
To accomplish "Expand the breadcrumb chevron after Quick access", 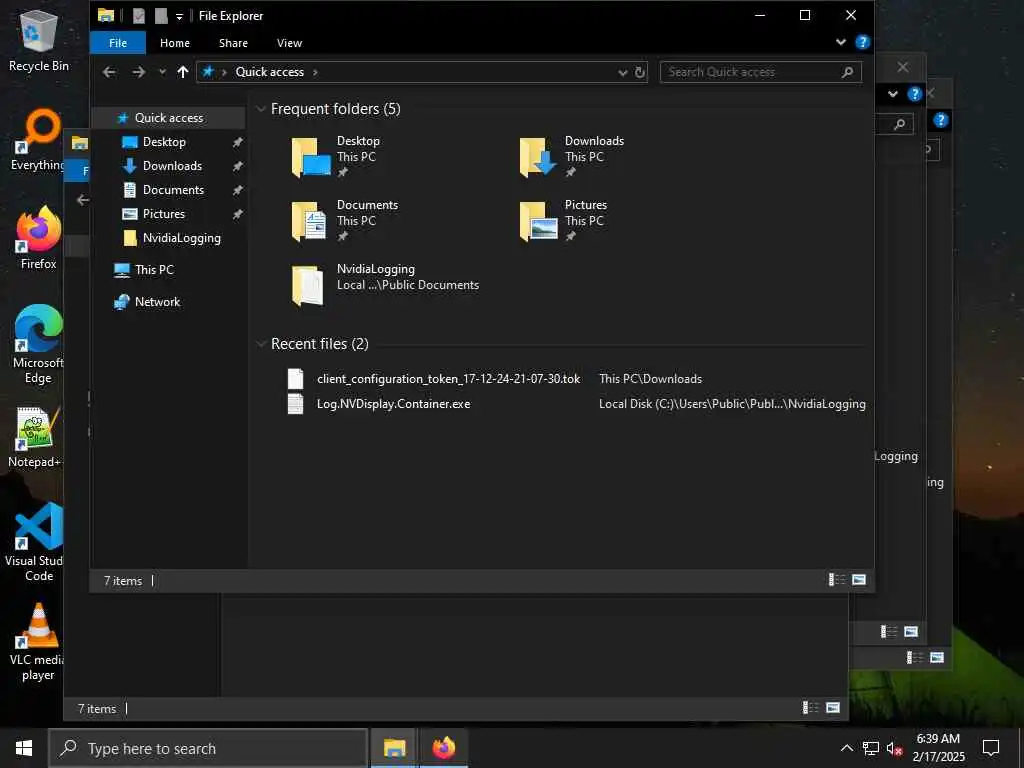I will pyautogui.click(x=315, y=72).
